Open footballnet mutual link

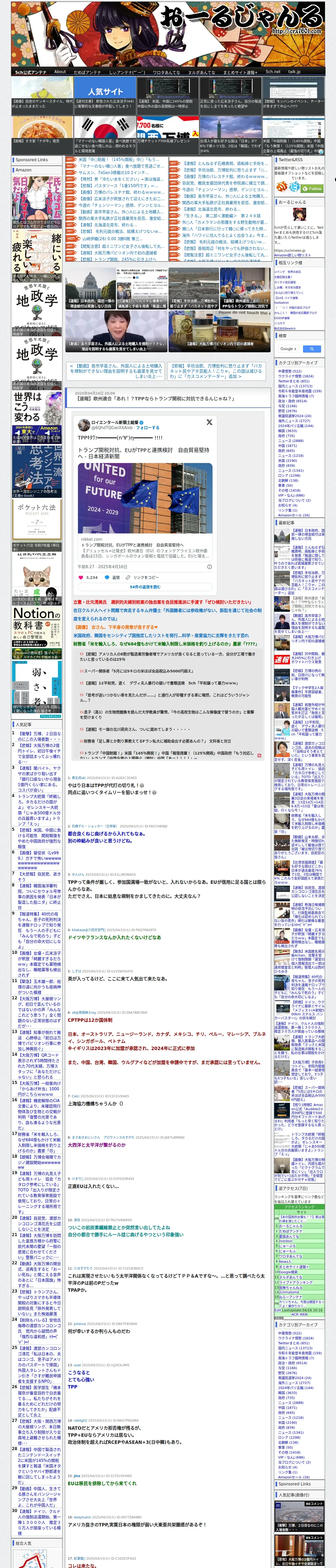pyautogui.click(x=282, y=303)
